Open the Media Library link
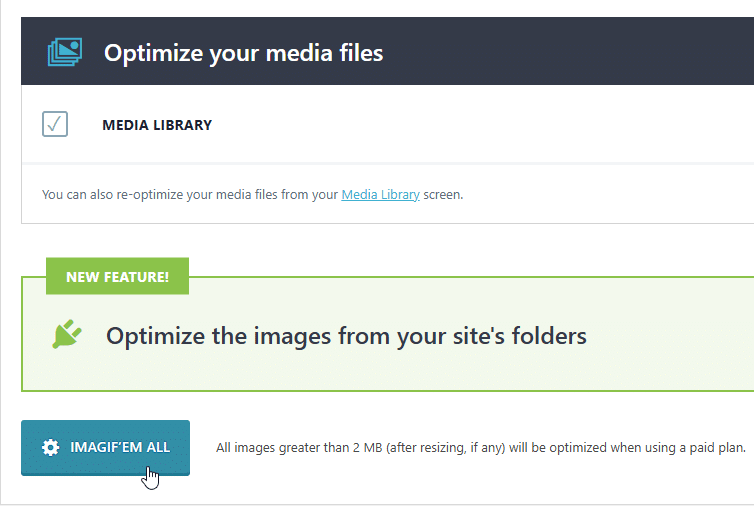Viewport: 754px width, 506px height. point(380,194)
